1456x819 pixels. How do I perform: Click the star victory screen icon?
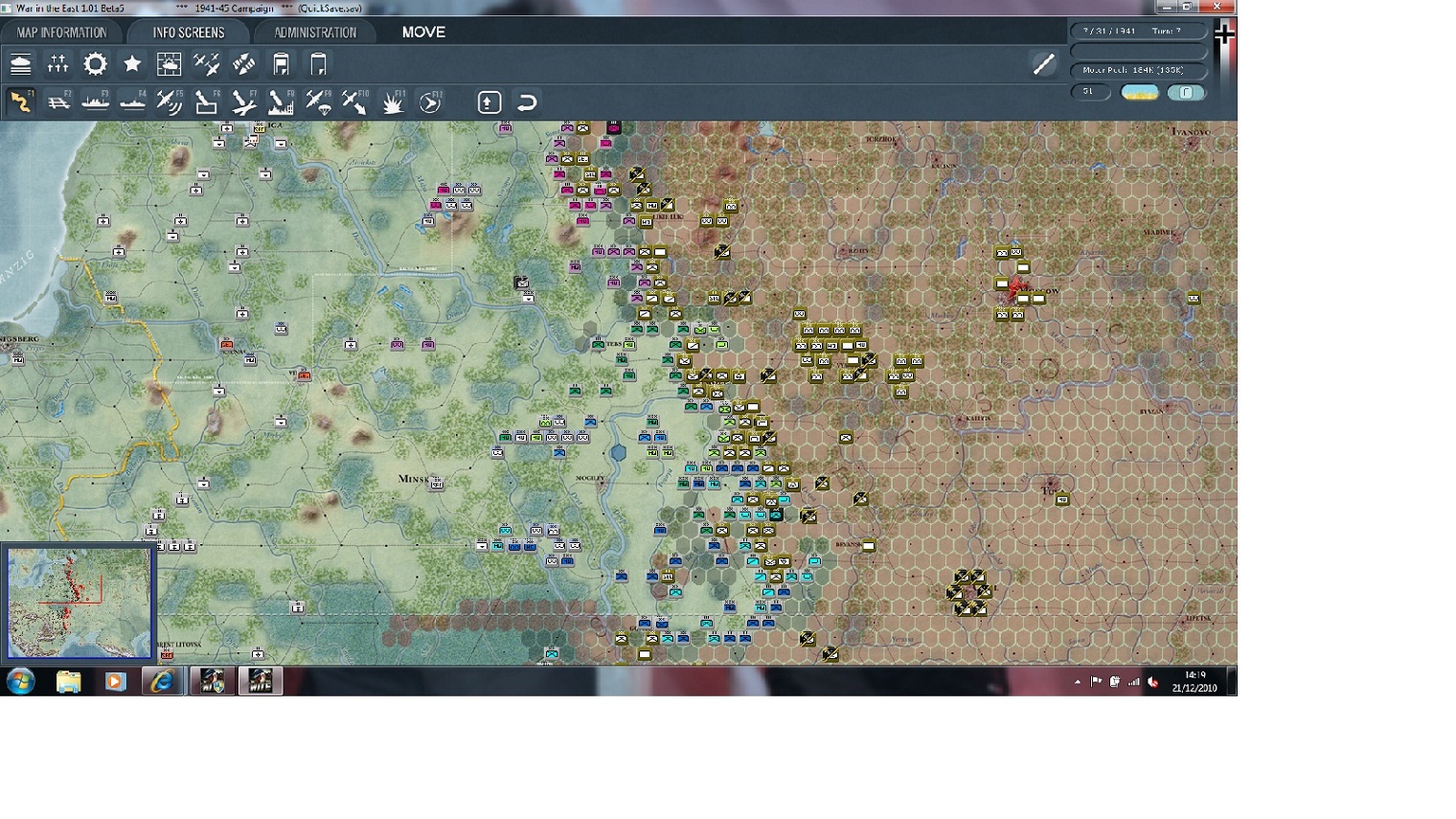coord(132,64)
